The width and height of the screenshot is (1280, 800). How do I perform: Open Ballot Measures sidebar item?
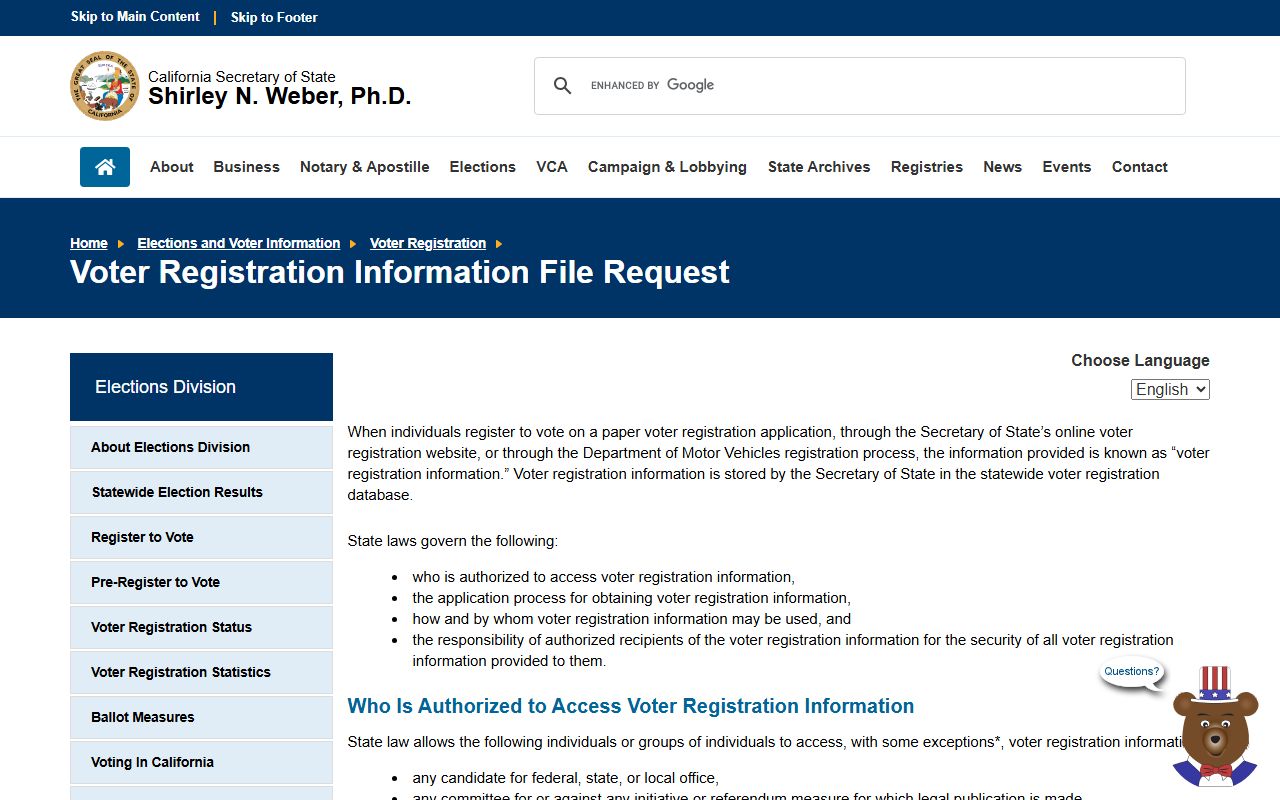[x=201, y=717]
